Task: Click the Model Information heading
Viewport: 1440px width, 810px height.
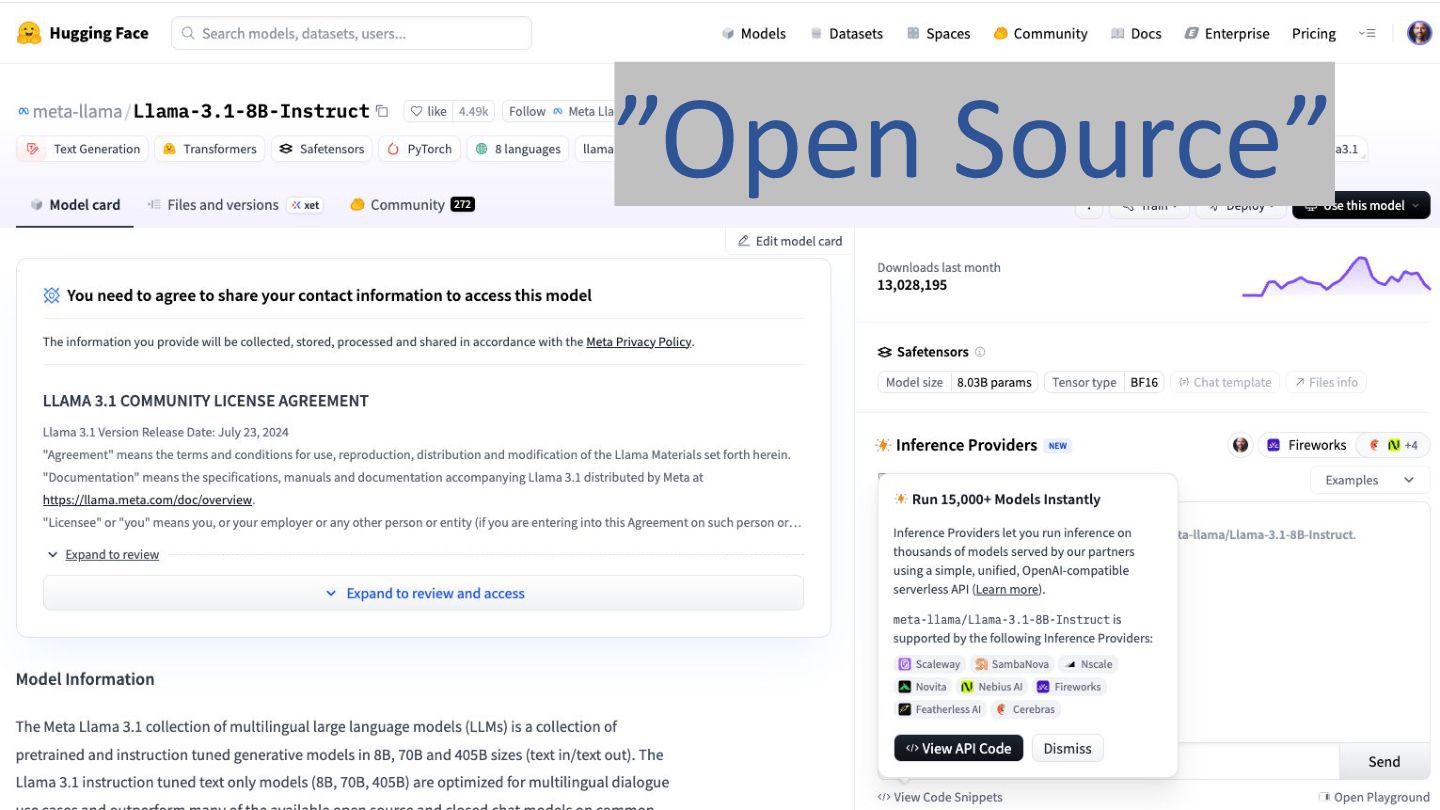Action: pyautogui.click(x=85, y=679)
